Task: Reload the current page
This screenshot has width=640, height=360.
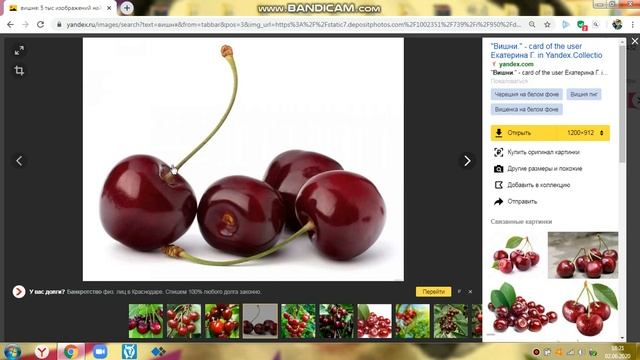Action: point(40,24)
